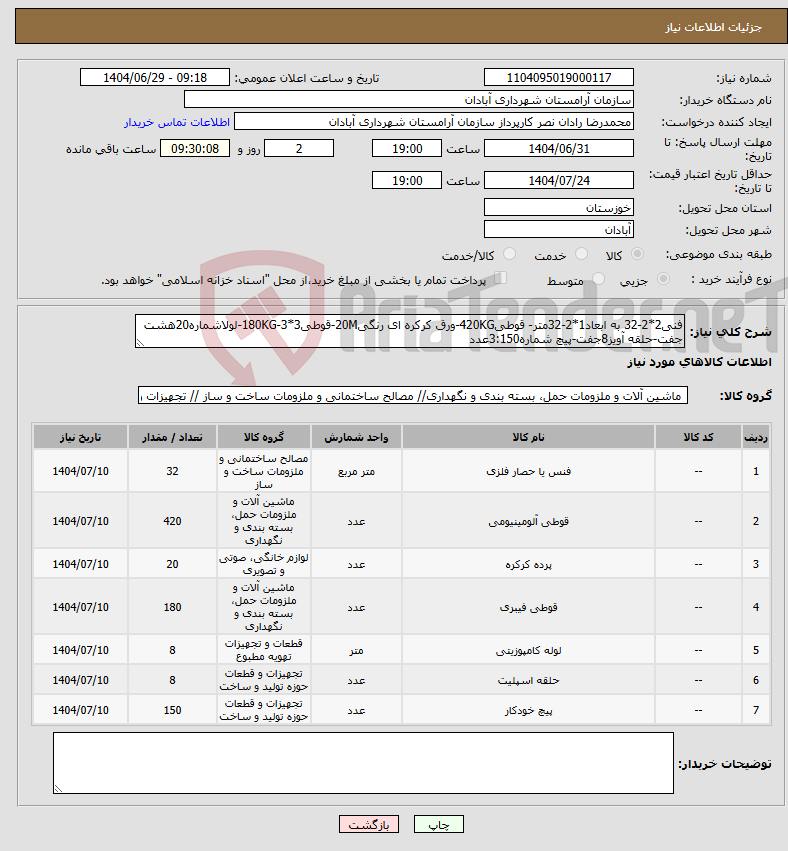788x851 pixels.
Task: Toggle the اسناد خزانه اسلامی payment checkbox
Action: tap(500, 278)
